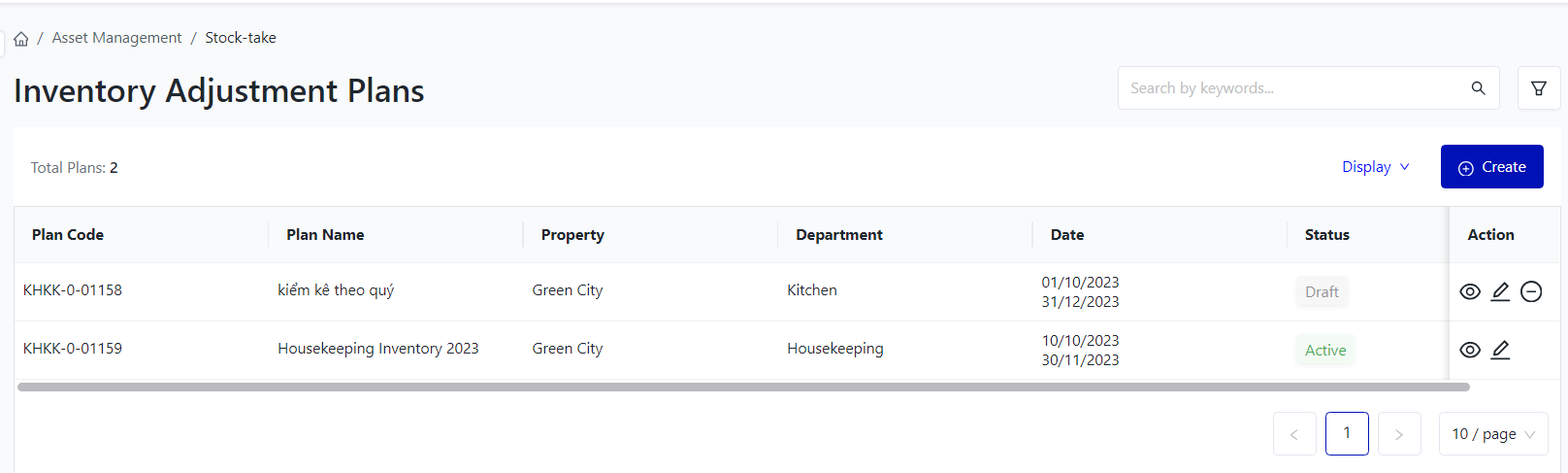Click the home icon in breadcrumb
Screen dimensions: 1568x473
coord(21,39)
